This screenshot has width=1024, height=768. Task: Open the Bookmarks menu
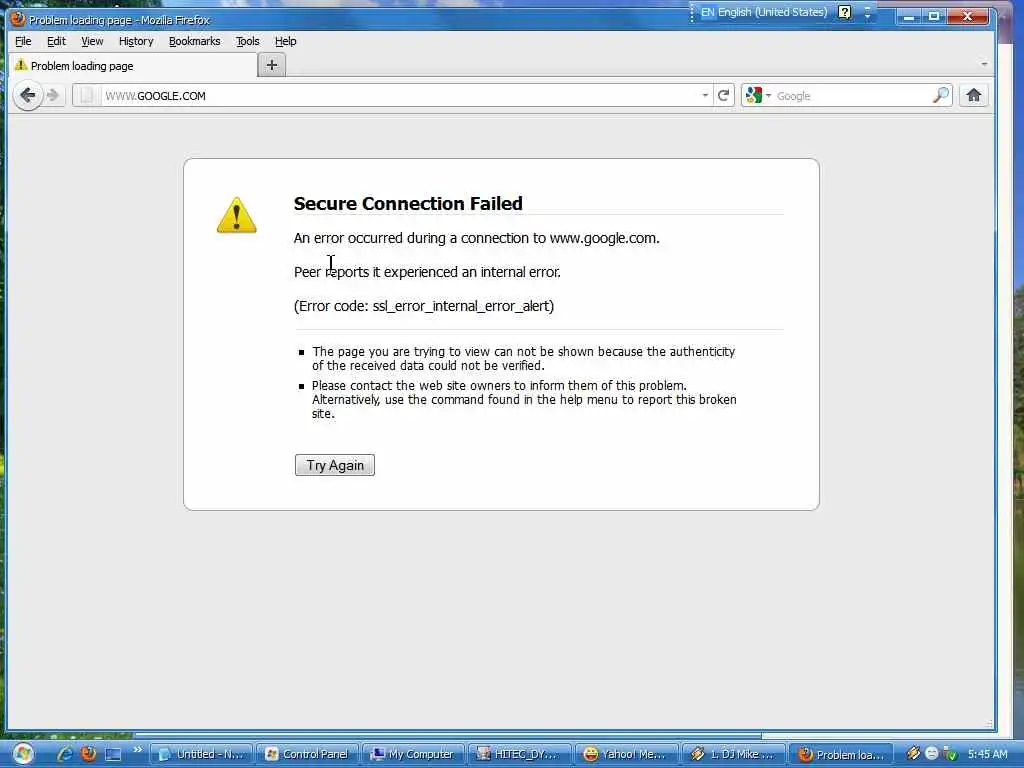click(x=195, y=41)
